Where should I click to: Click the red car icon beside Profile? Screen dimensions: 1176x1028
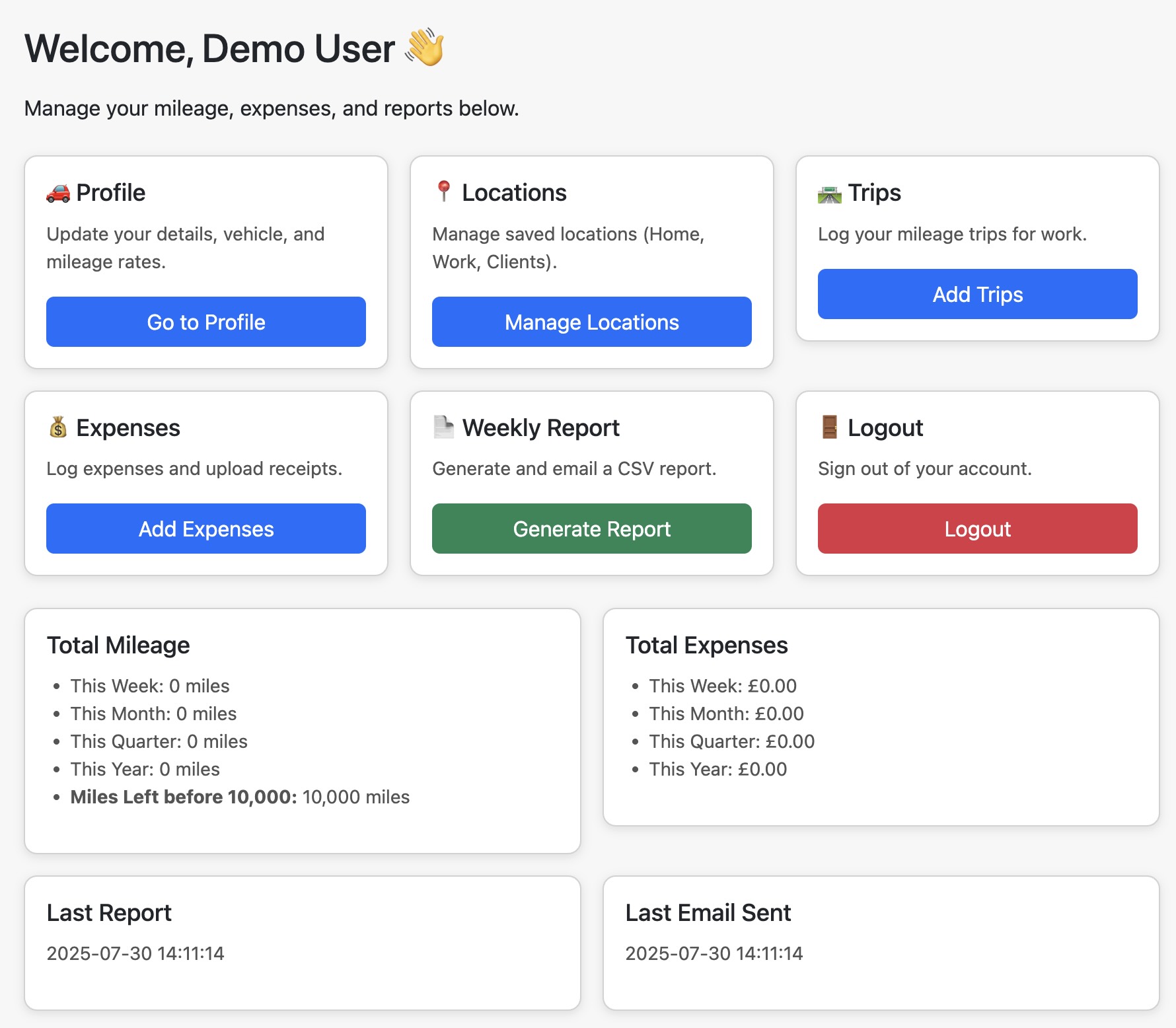click(x=58, y=193)
